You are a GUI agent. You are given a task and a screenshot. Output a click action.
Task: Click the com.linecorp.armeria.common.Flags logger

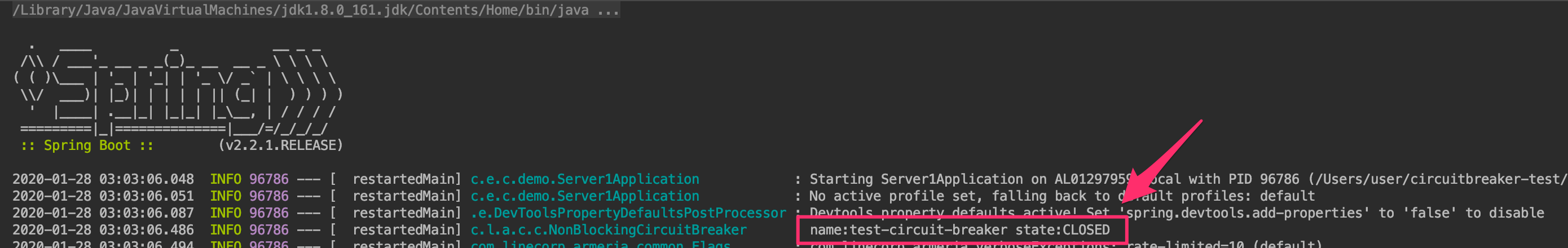point(600,243)
